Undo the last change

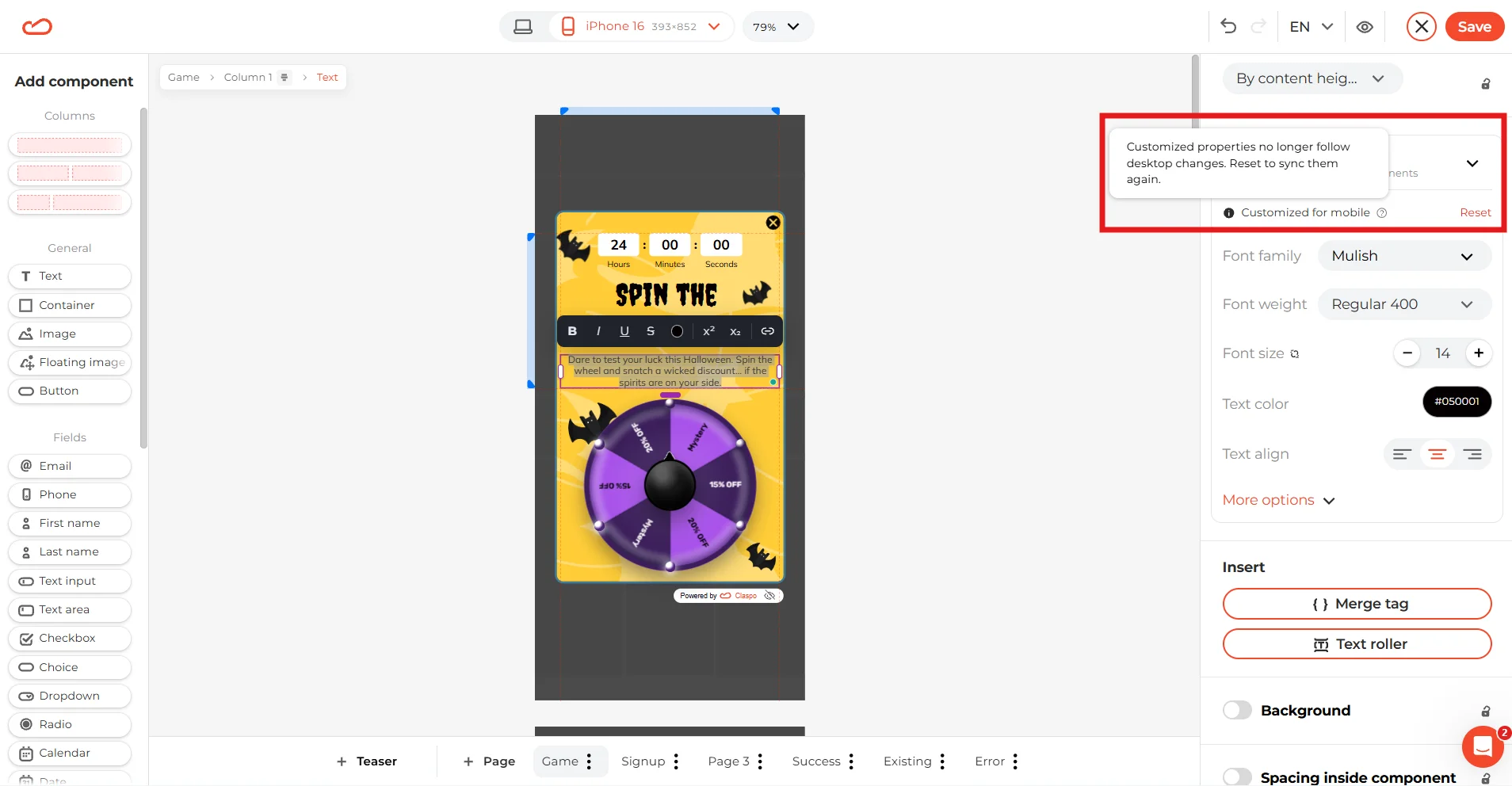click(1228, 26)
